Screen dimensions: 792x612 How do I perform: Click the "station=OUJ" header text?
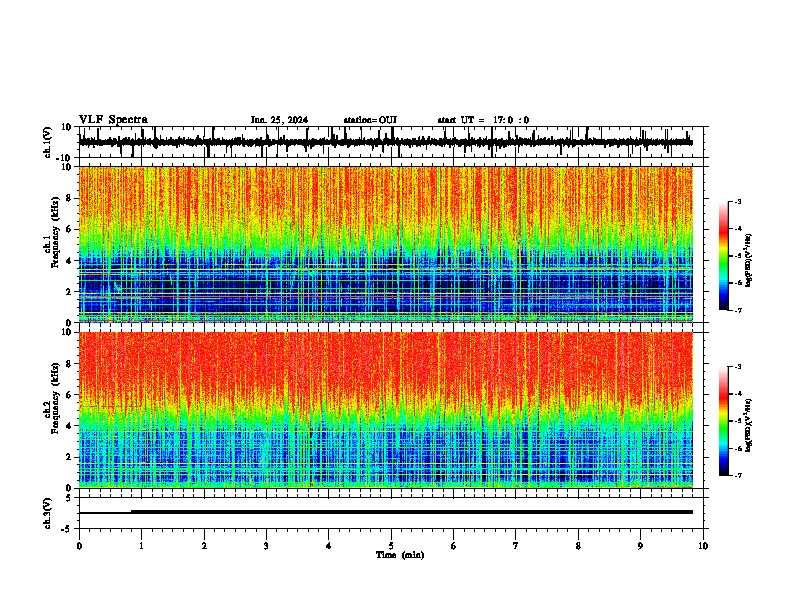[370, 120]
